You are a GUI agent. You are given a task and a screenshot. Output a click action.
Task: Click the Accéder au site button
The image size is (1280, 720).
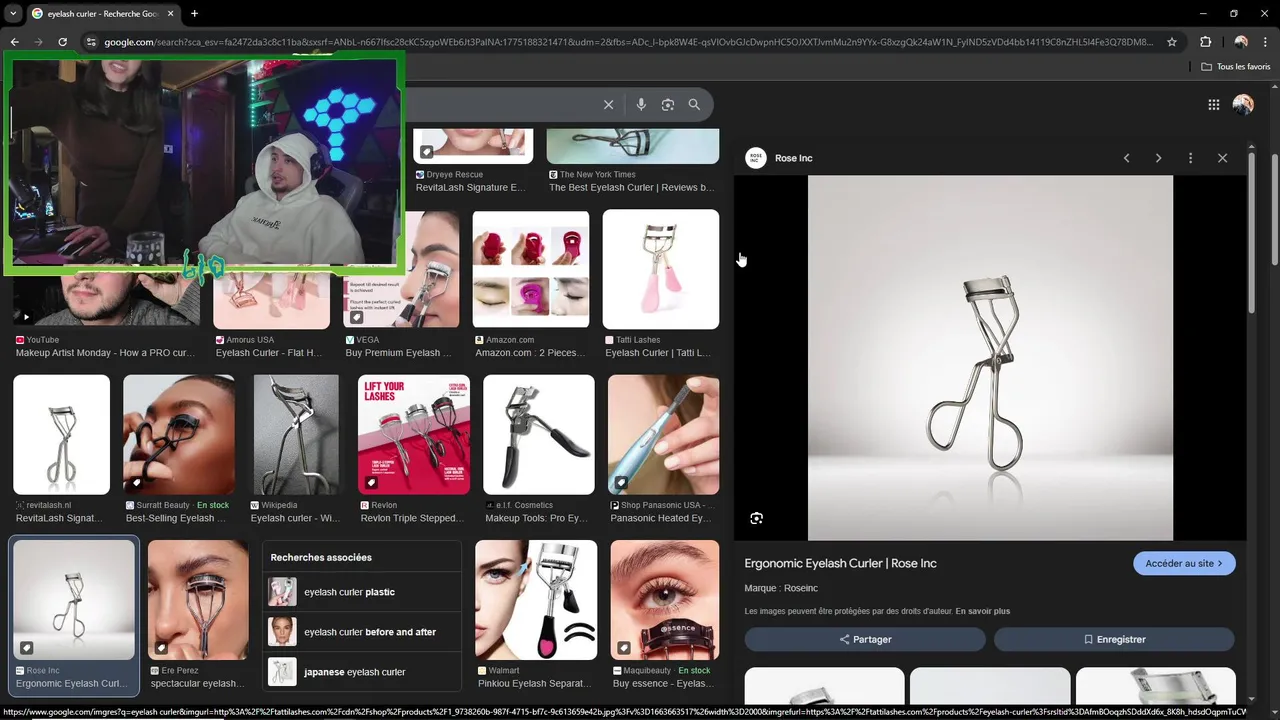click(1184, 563)
